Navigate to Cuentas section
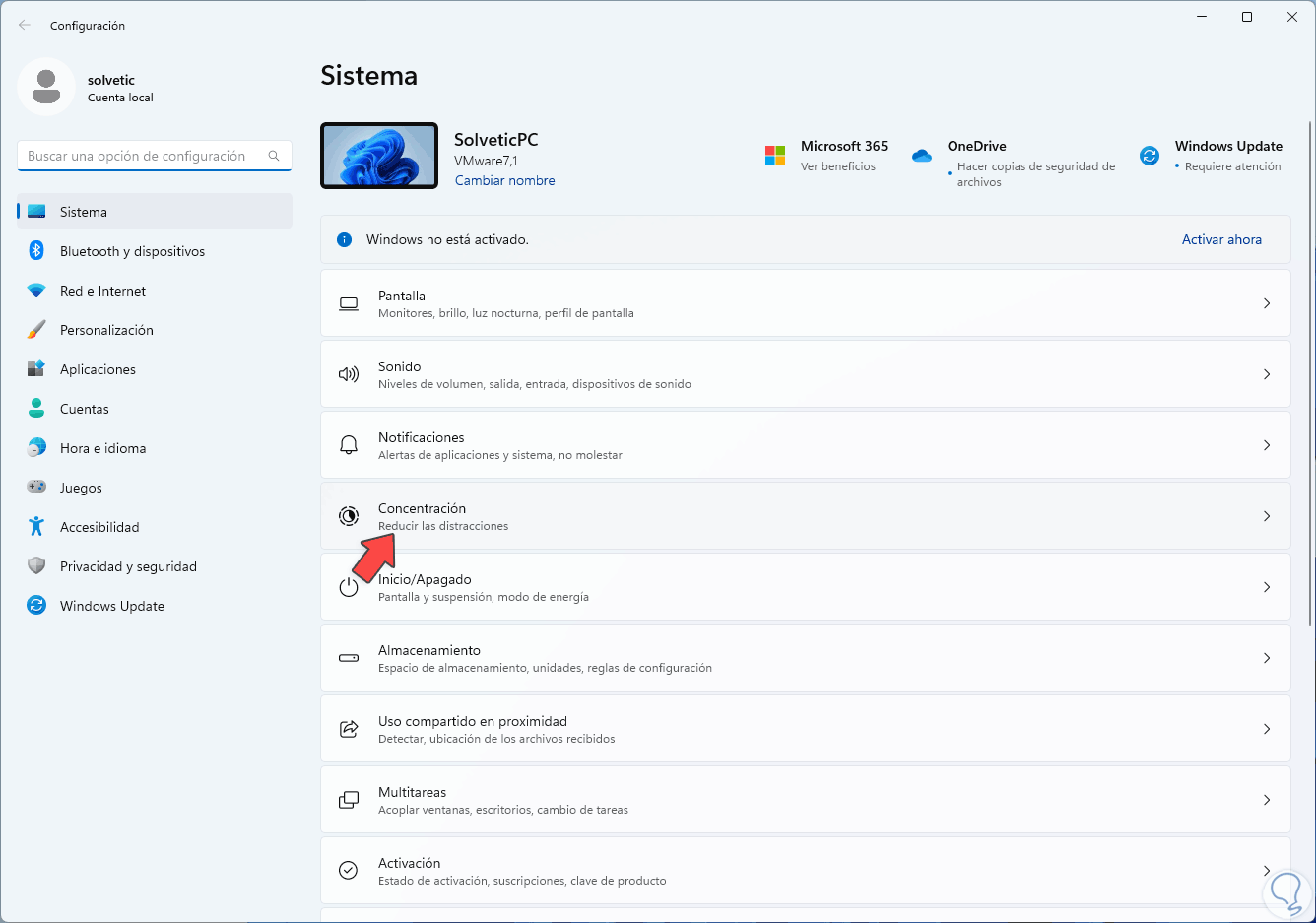Viewport: 1316px width, 923px height. [155, 409]
